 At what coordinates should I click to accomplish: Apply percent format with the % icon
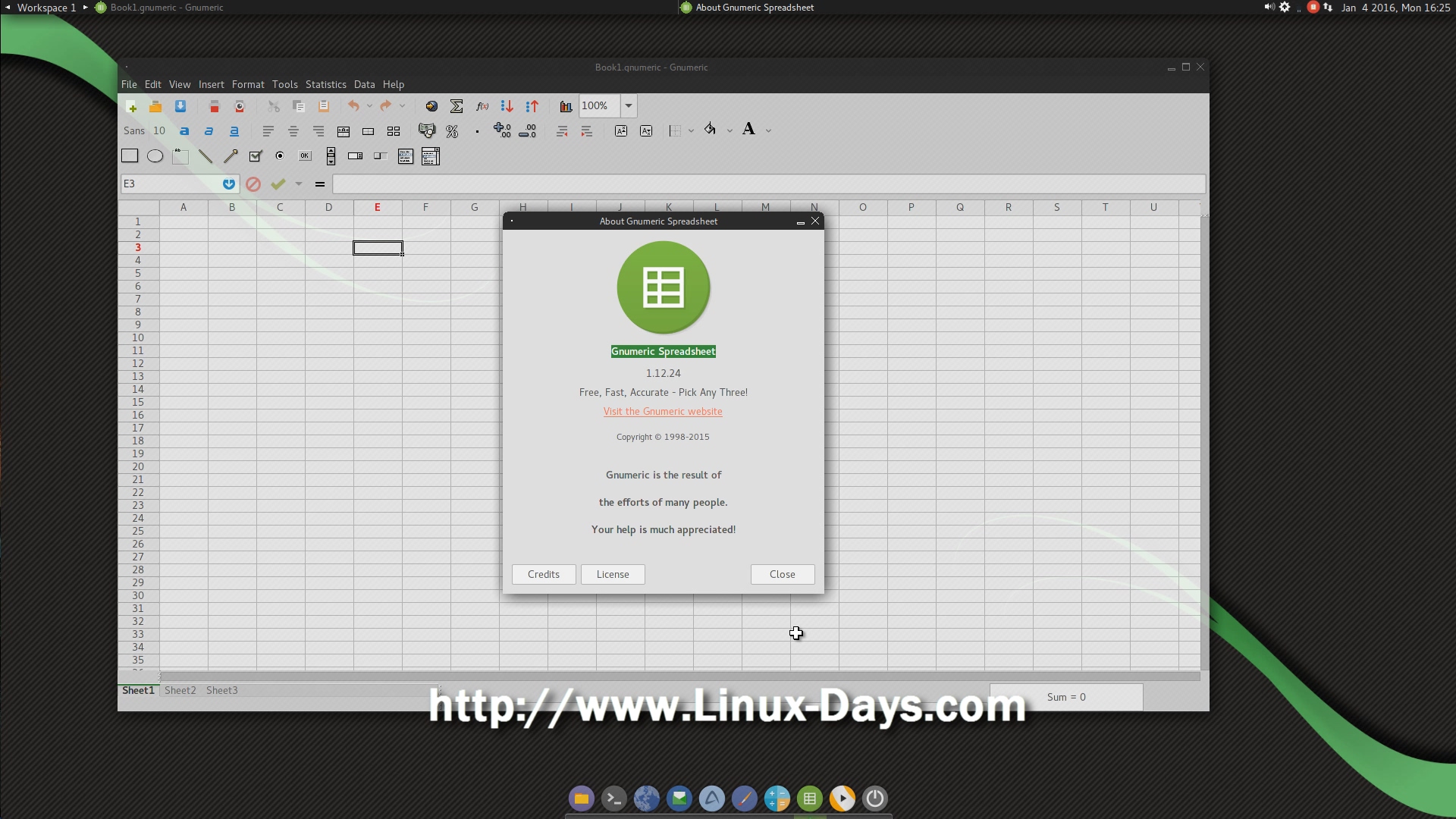click(452, 131)
